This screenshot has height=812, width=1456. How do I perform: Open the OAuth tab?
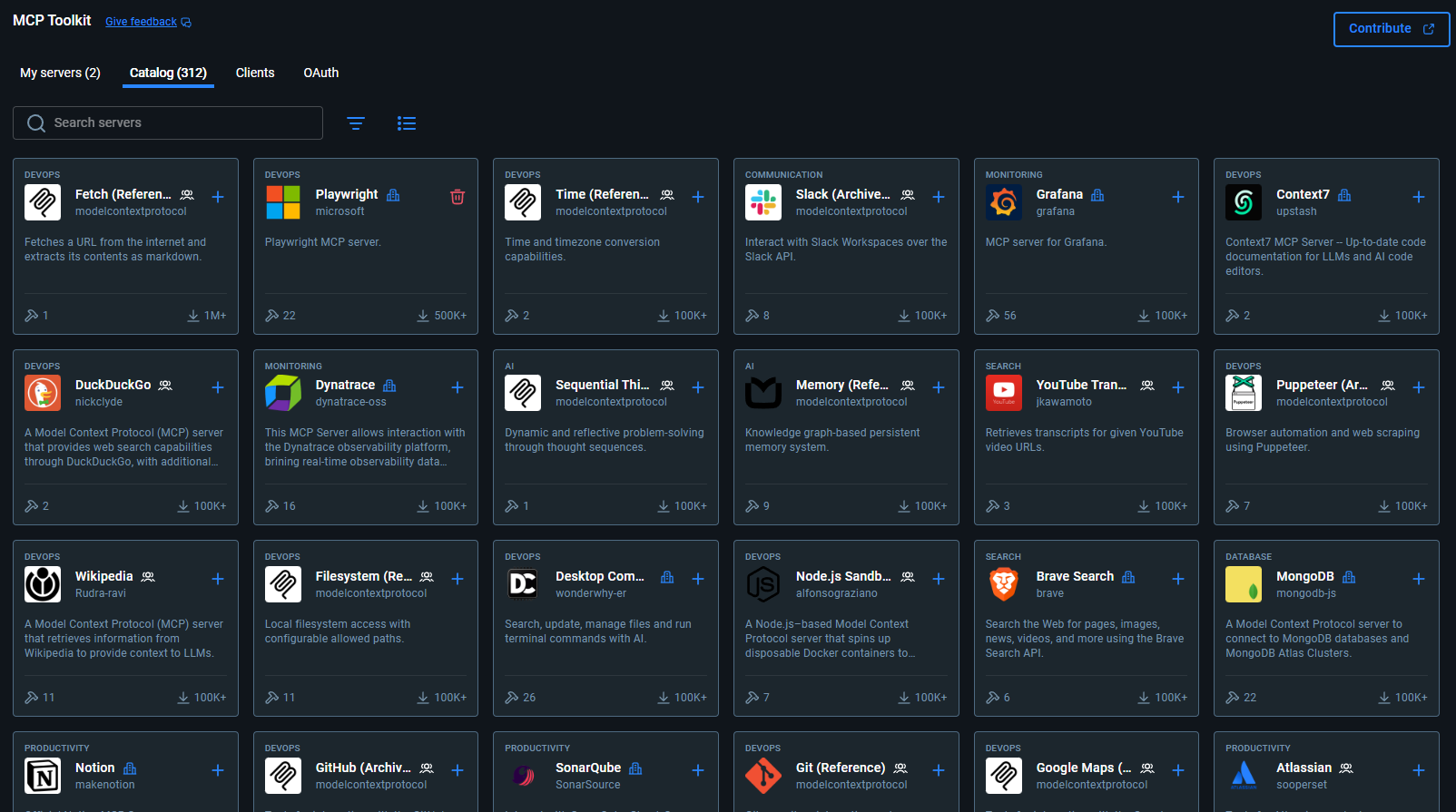point(320,73)
